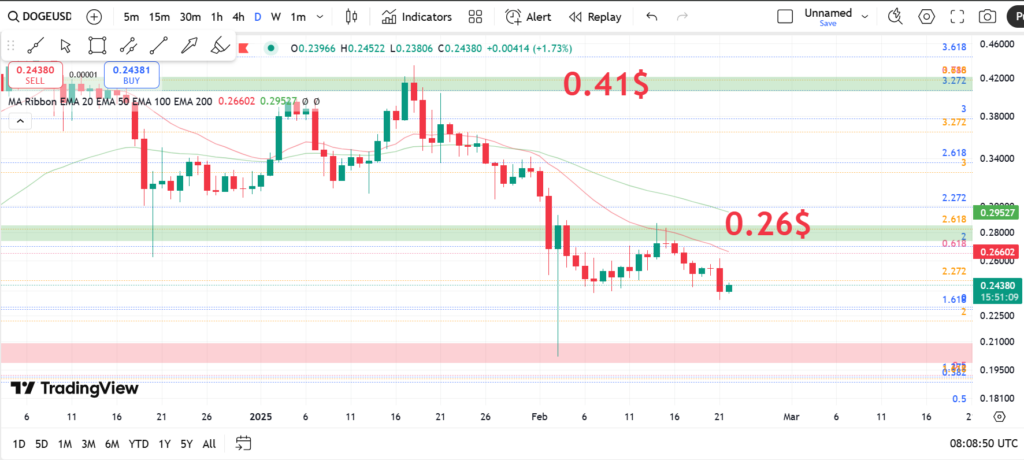
Task: Start bar Replay mode
Action: pyautogui.click(x=595, y=17)
